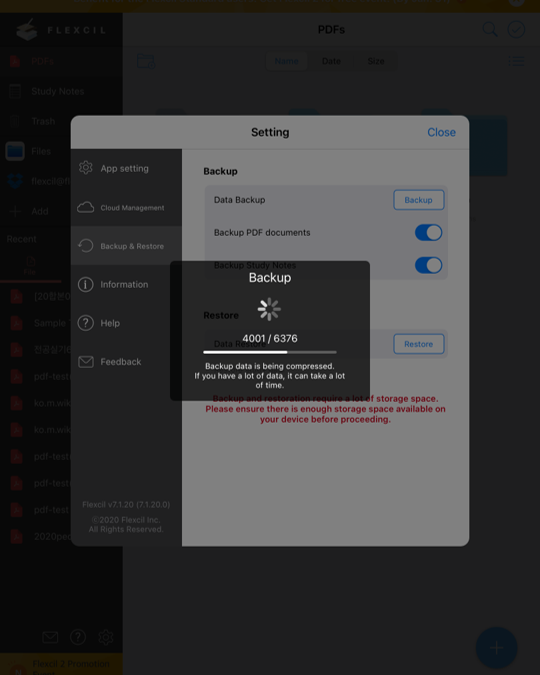This screenshot has width=540, height=675.
Task: Toggle Backup PDF documents switch
Action: click(x=428, y=232)
